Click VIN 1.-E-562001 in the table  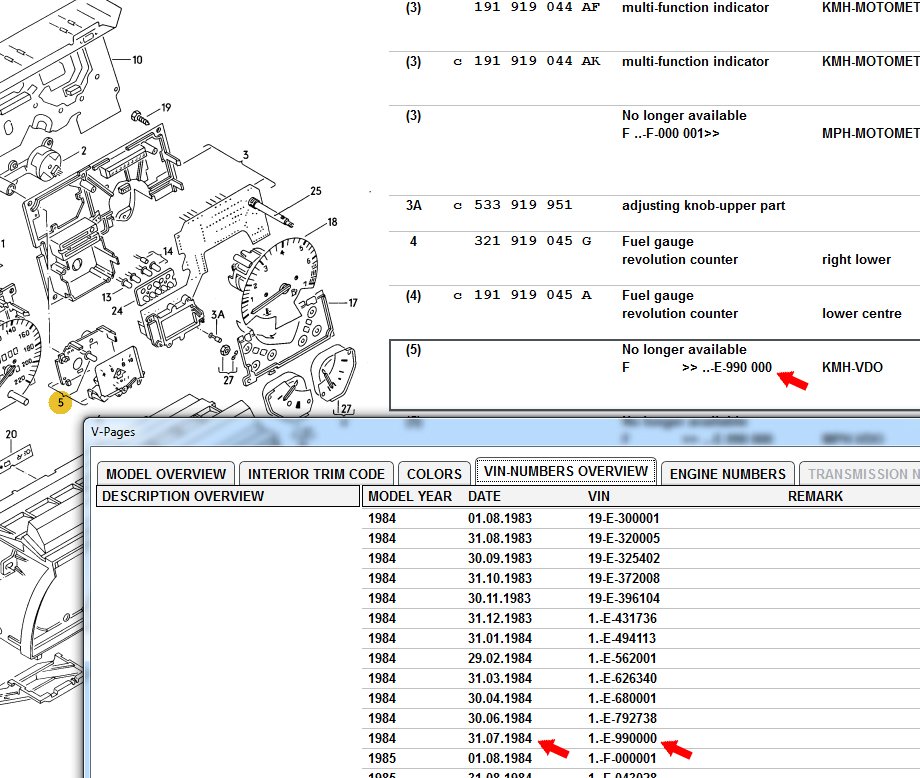[623, 658]
